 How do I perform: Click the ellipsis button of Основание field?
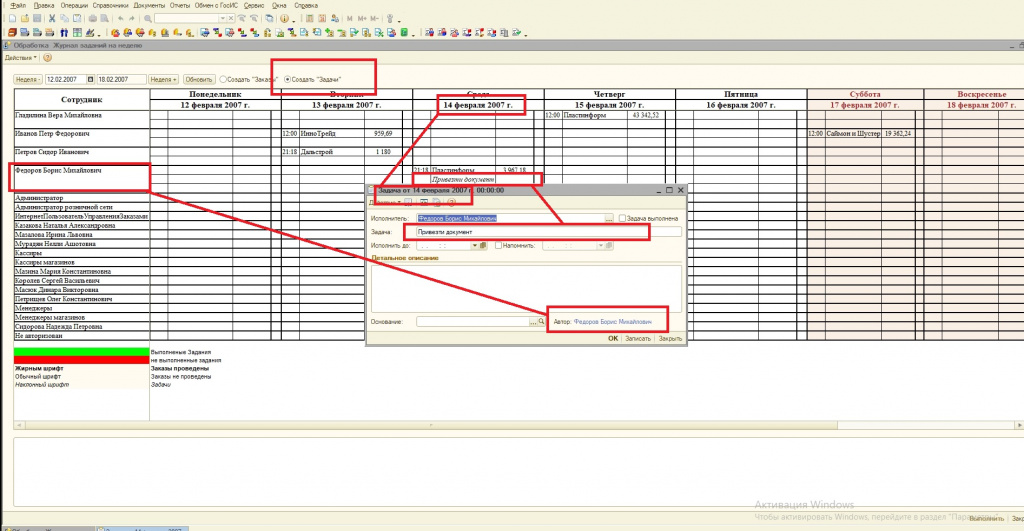pyautogui.click(x=533, y=322)
